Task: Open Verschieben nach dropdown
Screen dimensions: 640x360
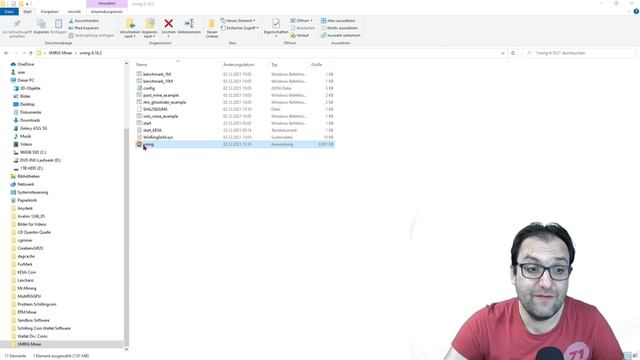Action: coord(130,28)
